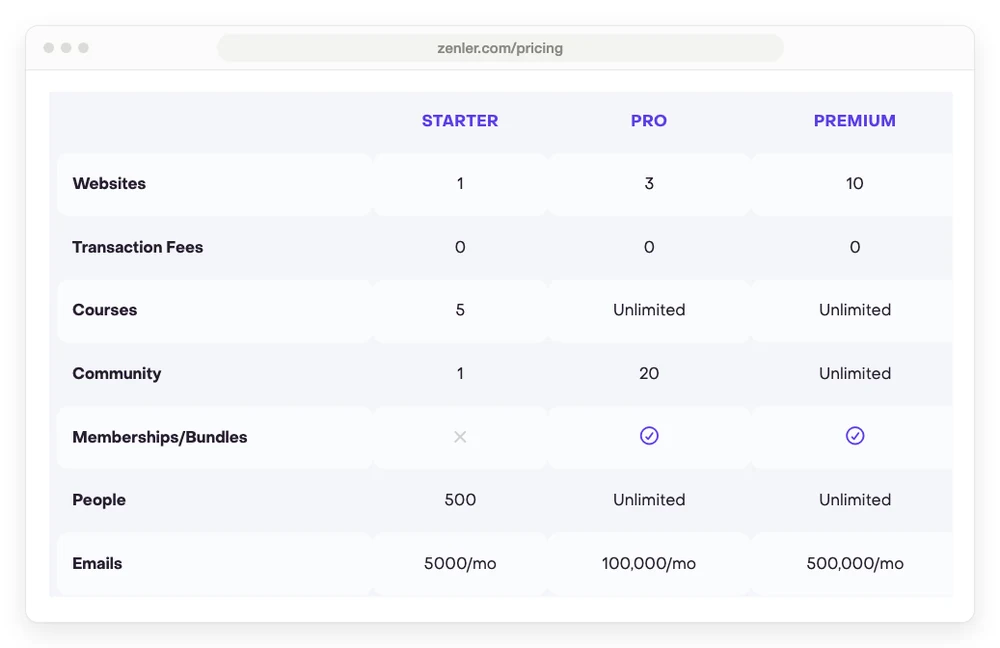The image size is (1000, 648).
Task: Click the STARTER plan header
Action: tap(460, 121)
